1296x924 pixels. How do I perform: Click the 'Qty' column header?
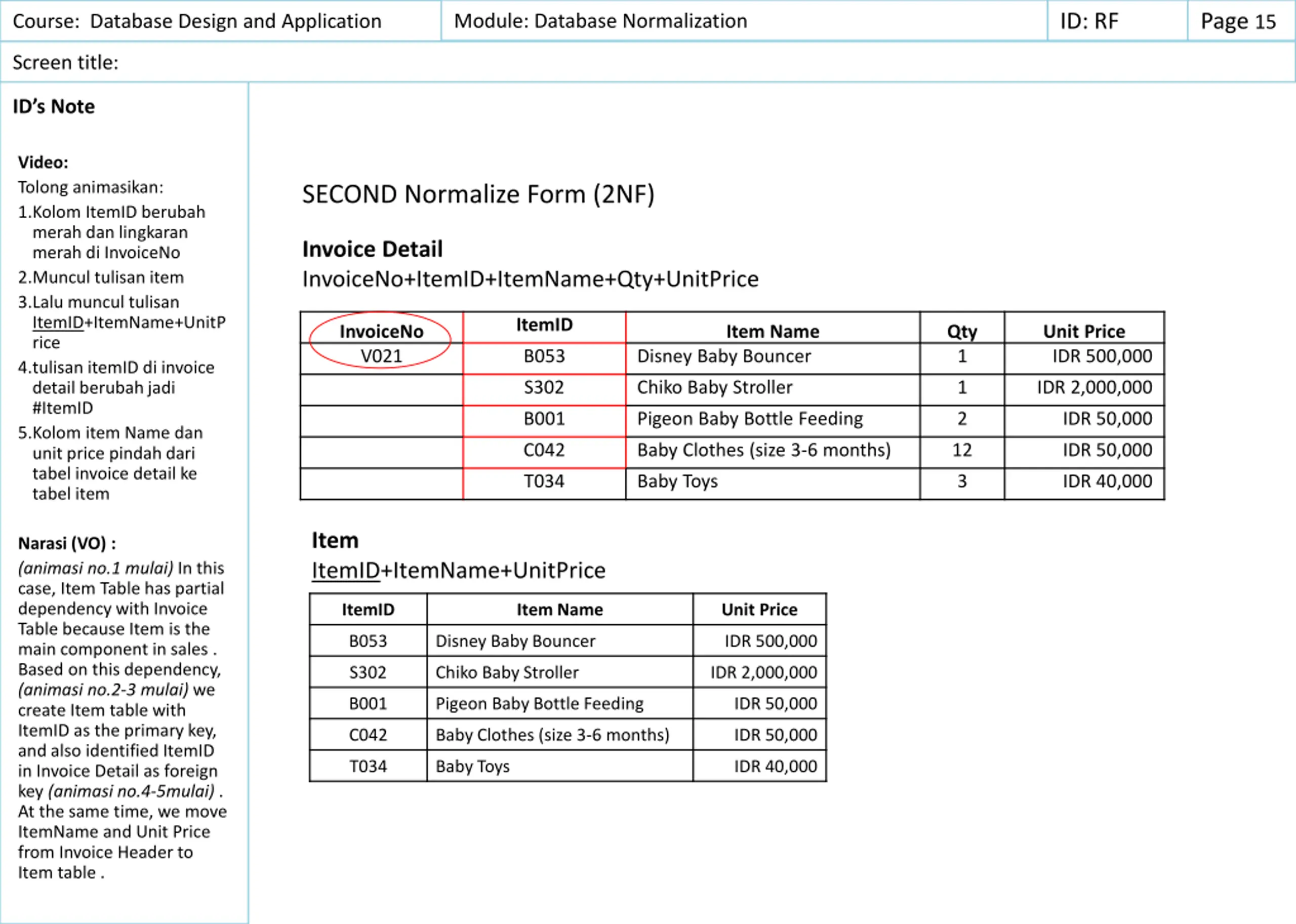pyautogui.click(x=962, y=332)
